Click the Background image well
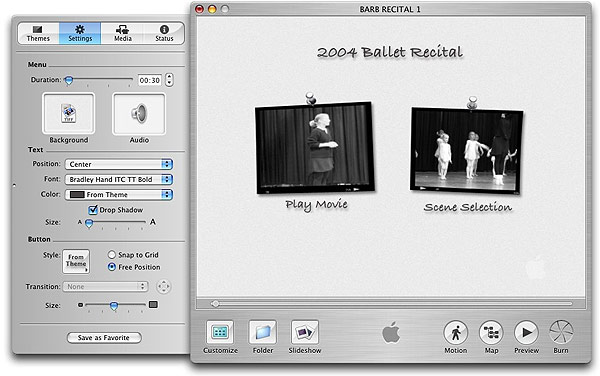The image size is (600, 376). pos(68,114)
